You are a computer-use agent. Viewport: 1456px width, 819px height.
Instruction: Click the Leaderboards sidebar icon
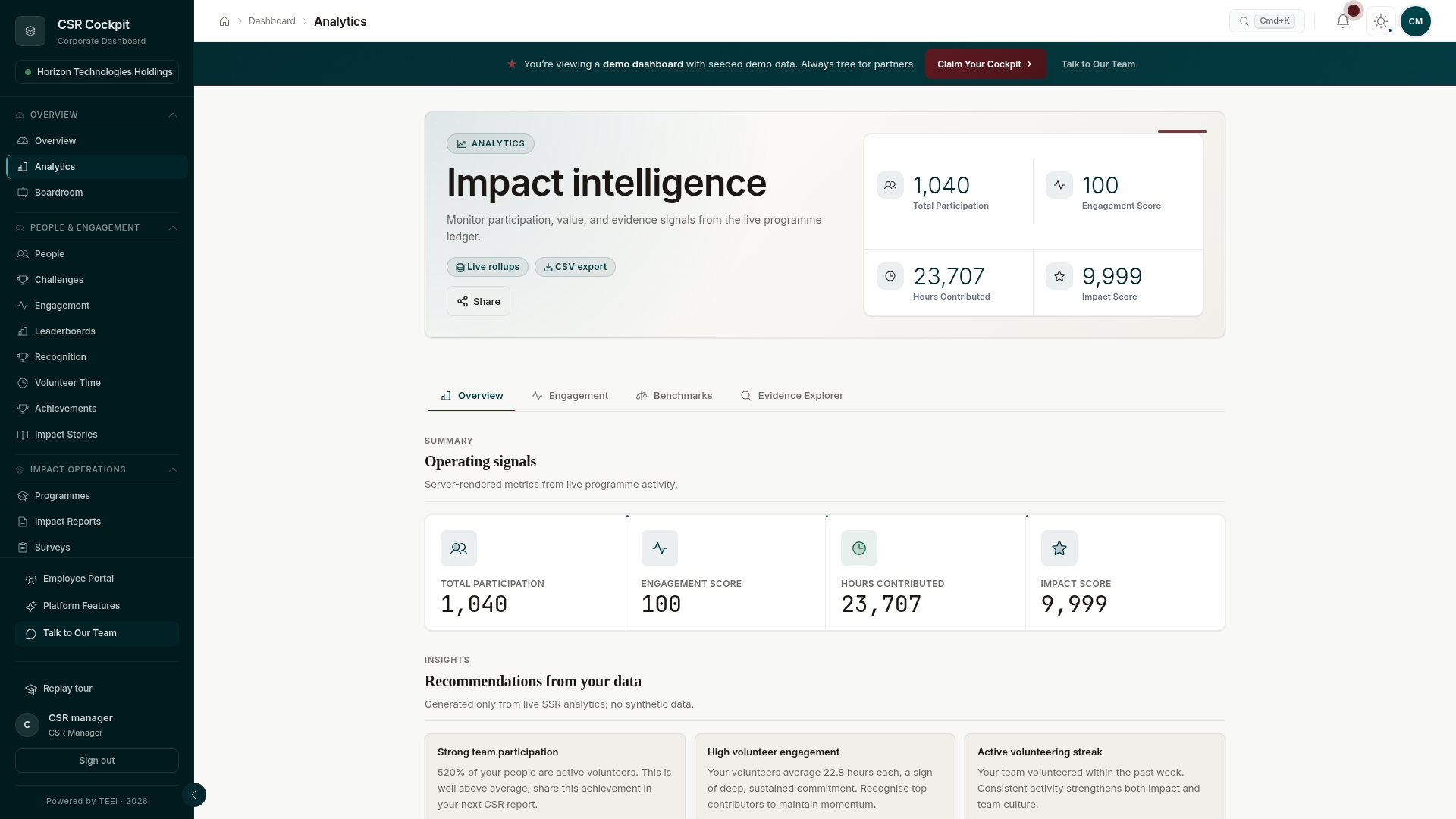pos(23,331)
